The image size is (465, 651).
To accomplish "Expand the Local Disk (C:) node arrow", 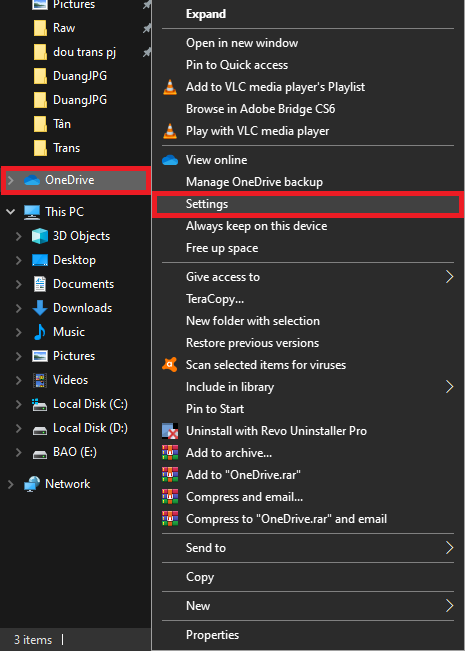I will pos(19,404).
